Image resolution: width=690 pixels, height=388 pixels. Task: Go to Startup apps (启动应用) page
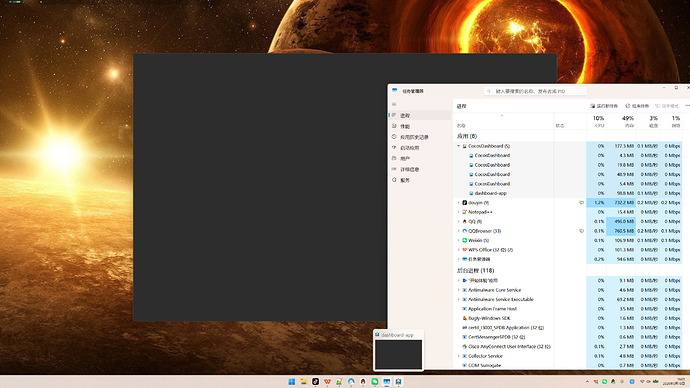point(420,148)
